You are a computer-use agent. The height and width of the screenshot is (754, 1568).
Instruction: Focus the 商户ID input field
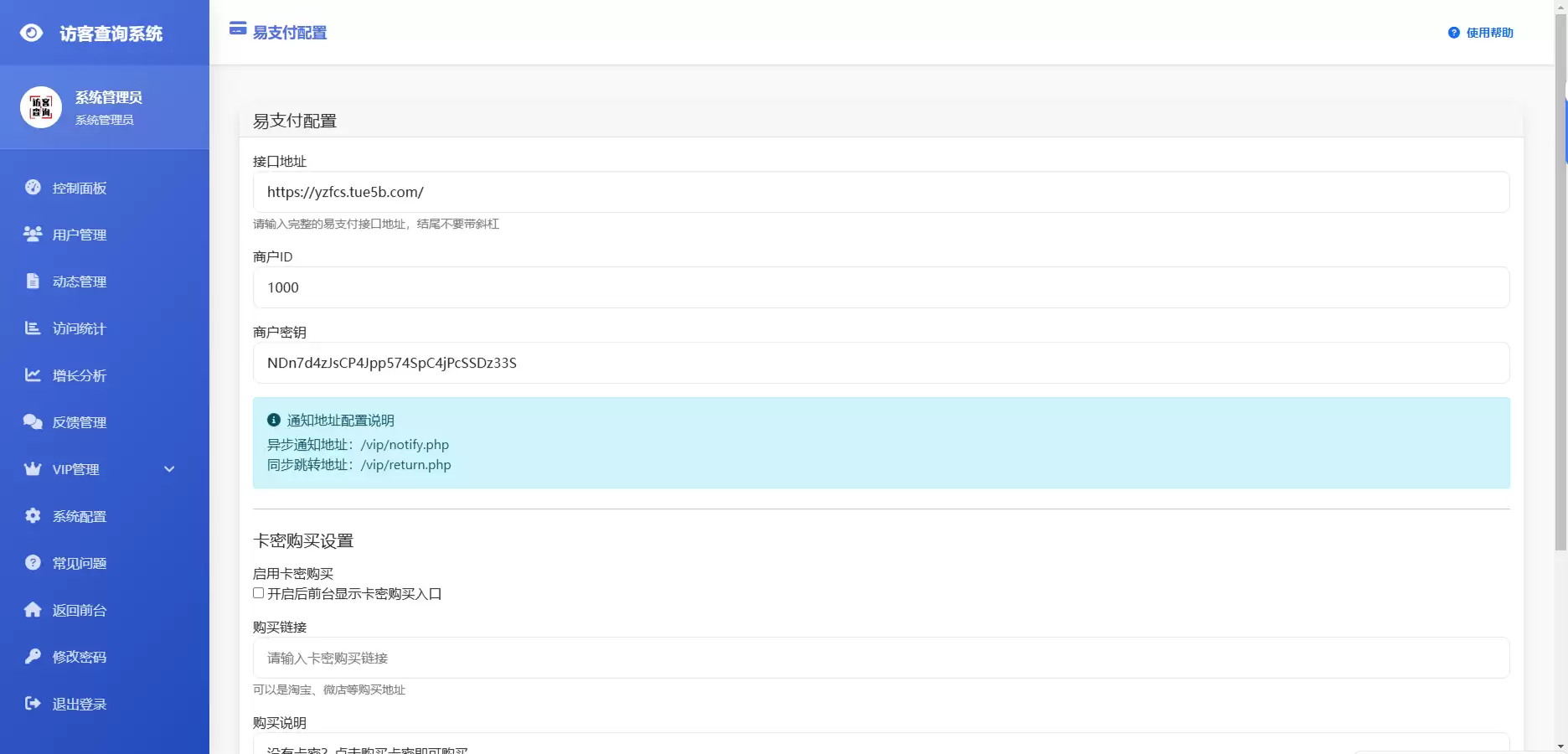(x=881, y=287)
